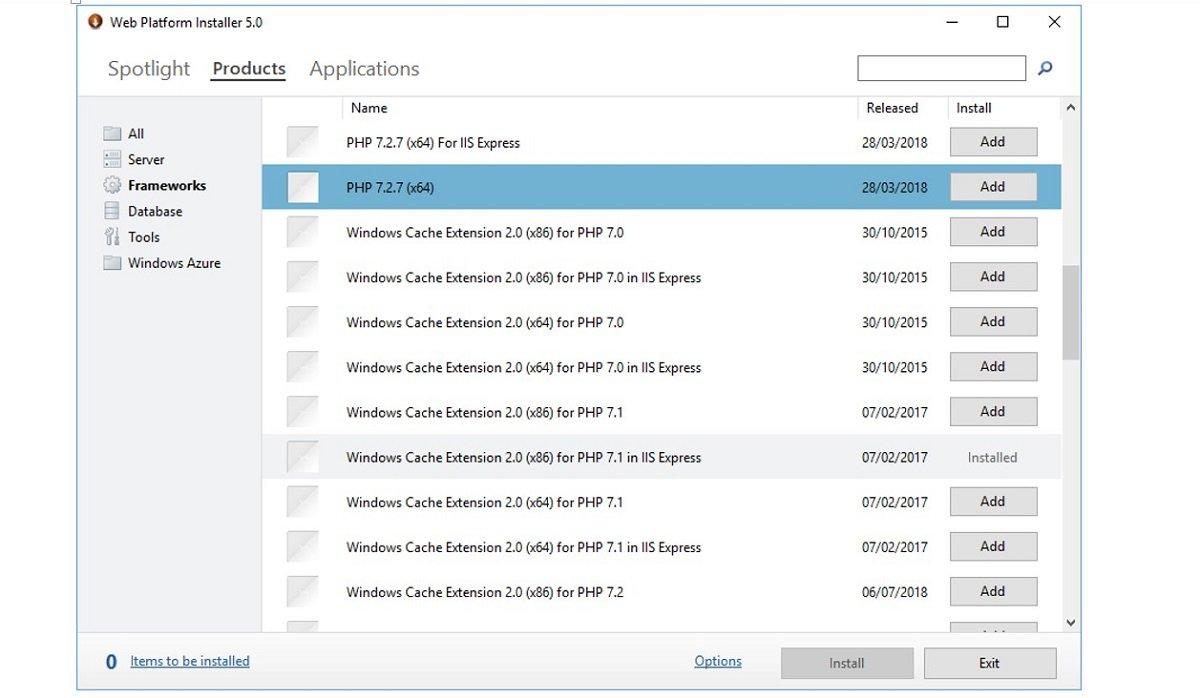1200x698 pixels.
Task: Add PHP 7.2.7 (x64) For IIS Express
Action: (993, 142)
